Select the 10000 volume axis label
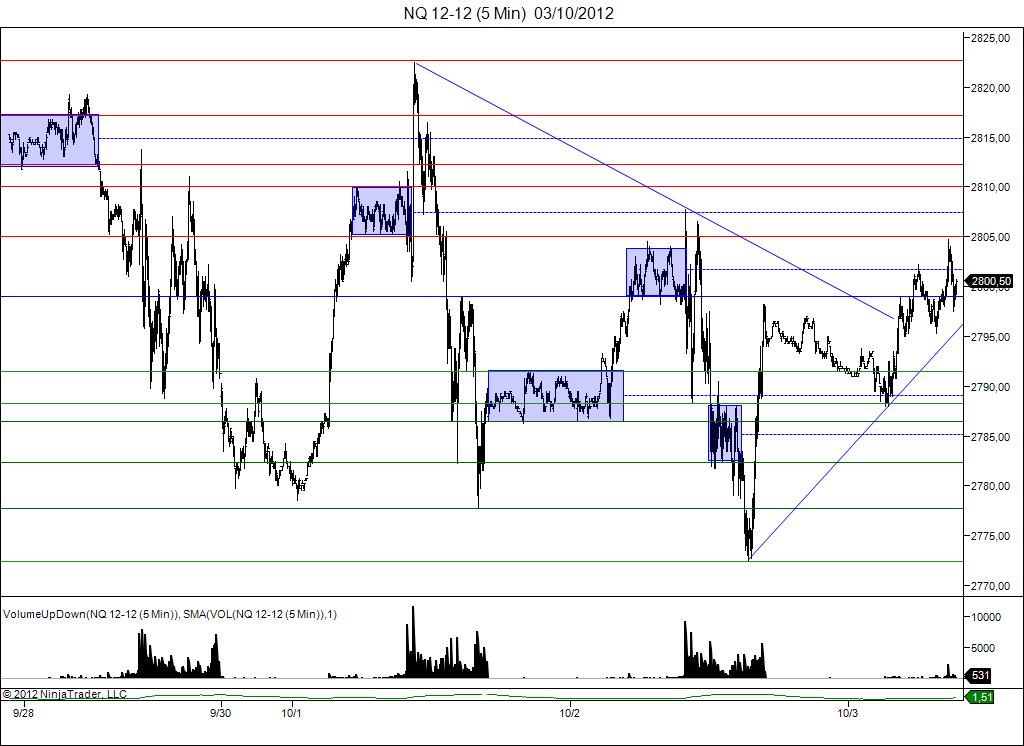The width and height of the screenshot is (1024, 746). [x=986, y=617]
